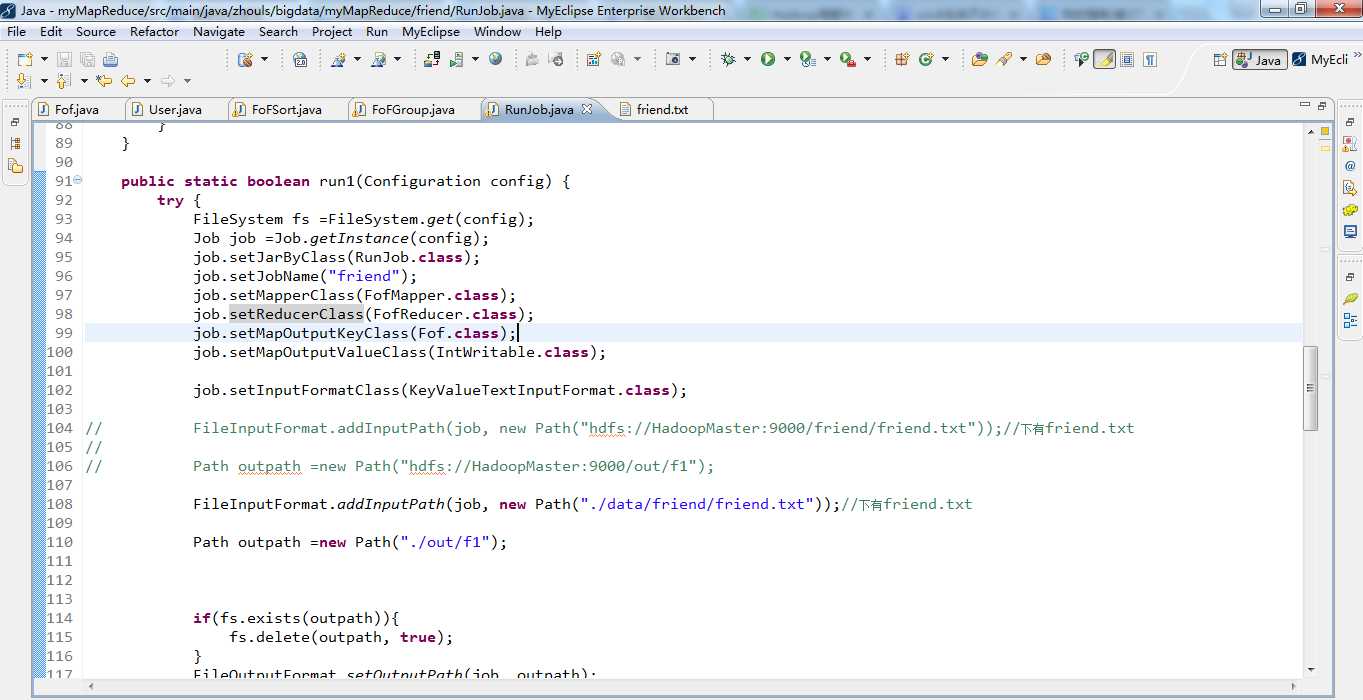Switch to the FoFSort.java editor tab
The image size is (1363, 700).
pos(286,109)
